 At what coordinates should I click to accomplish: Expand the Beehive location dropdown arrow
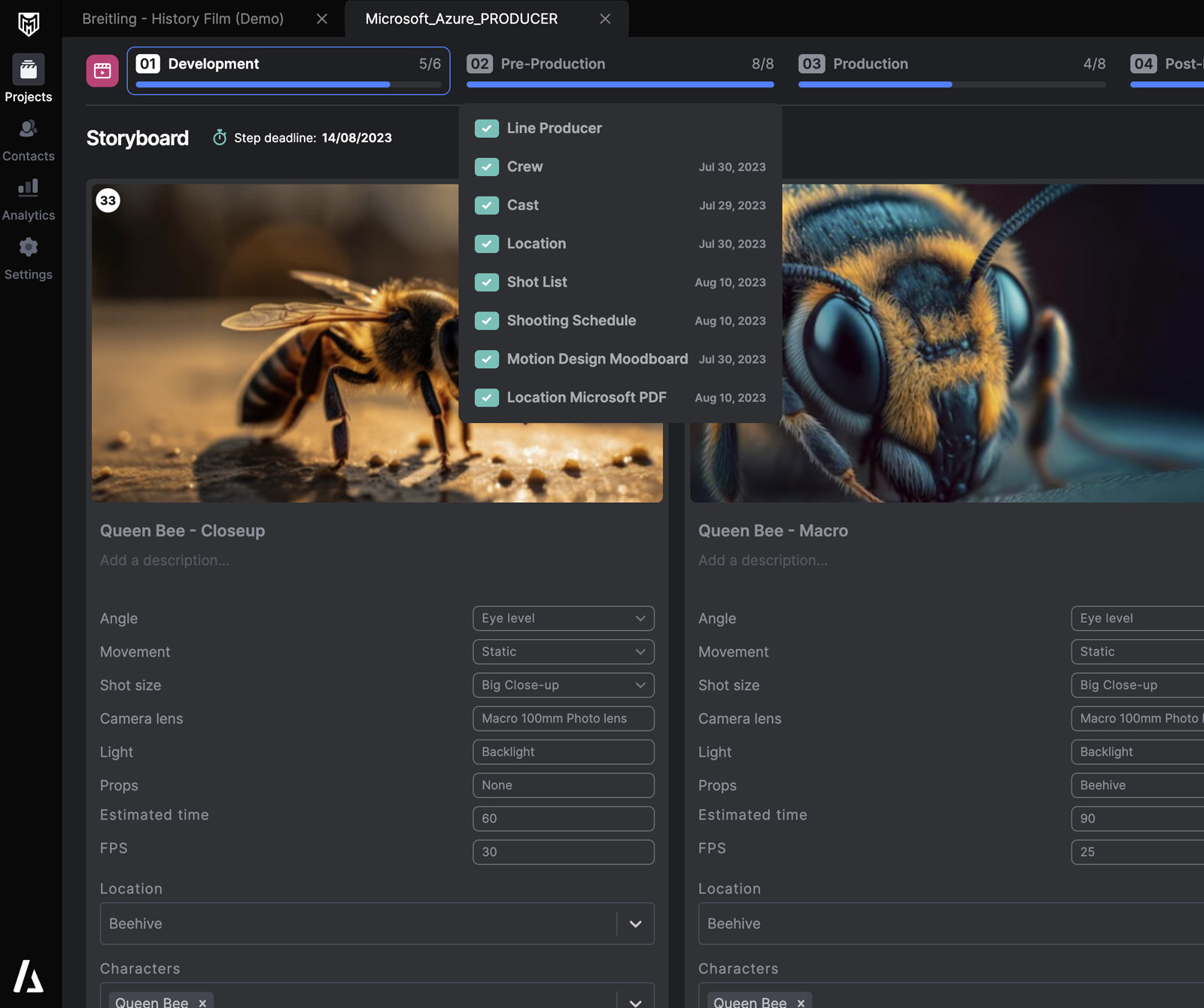635,924
